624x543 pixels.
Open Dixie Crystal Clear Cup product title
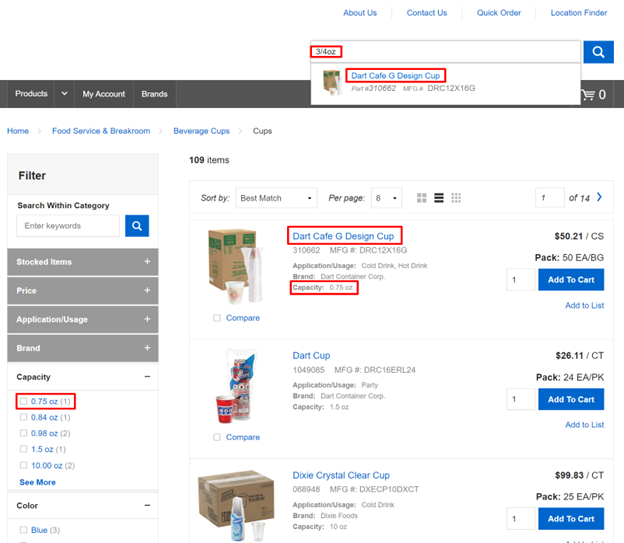click(341, 475)
